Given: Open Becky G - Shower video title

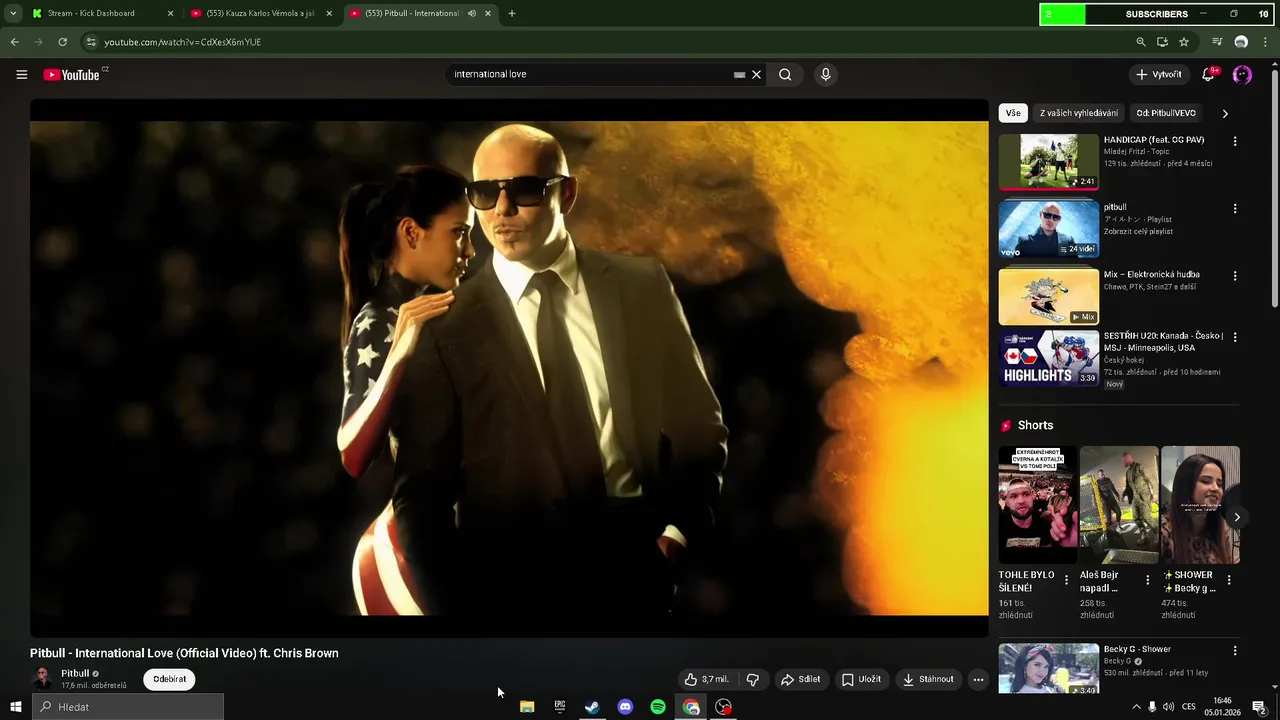Looking at the screenshot, I should [x=1137, y=649].
